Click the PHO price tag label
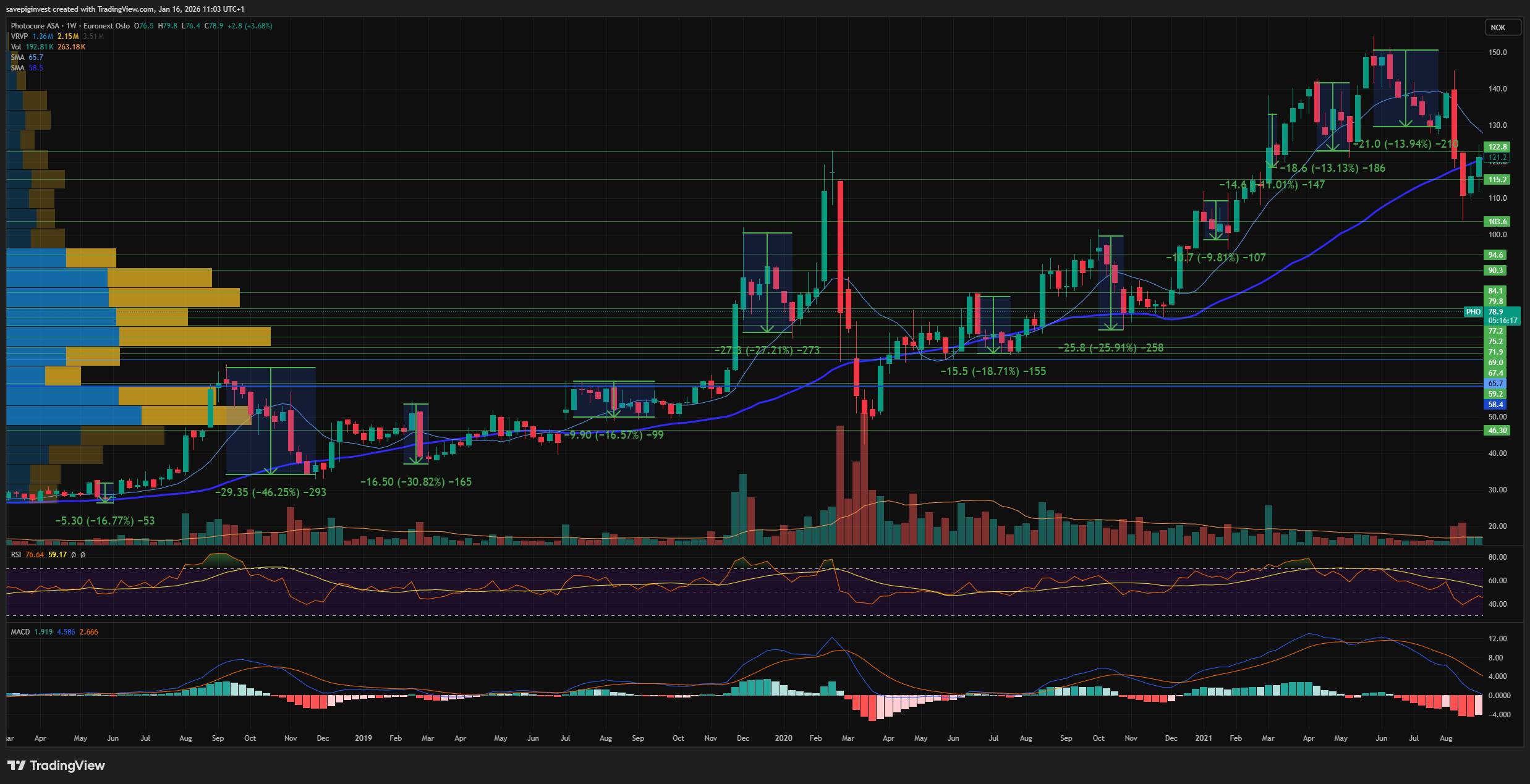 [x=1473, y=312]
